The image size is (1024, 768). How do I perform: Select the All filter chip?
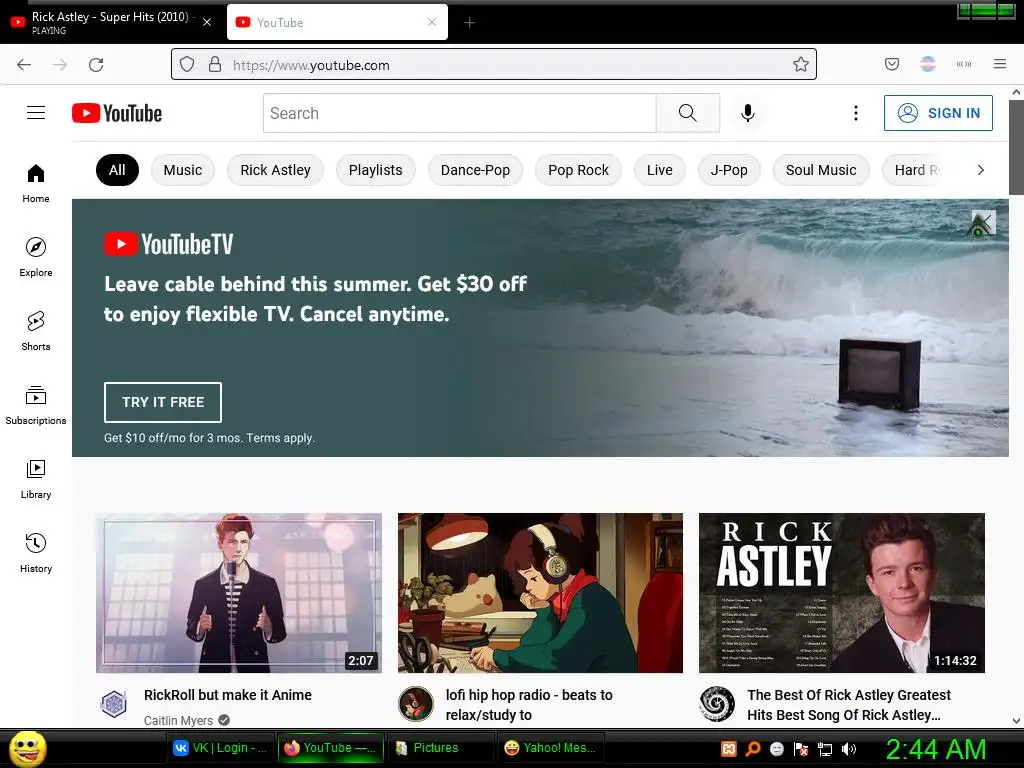(x=117, y=170)
